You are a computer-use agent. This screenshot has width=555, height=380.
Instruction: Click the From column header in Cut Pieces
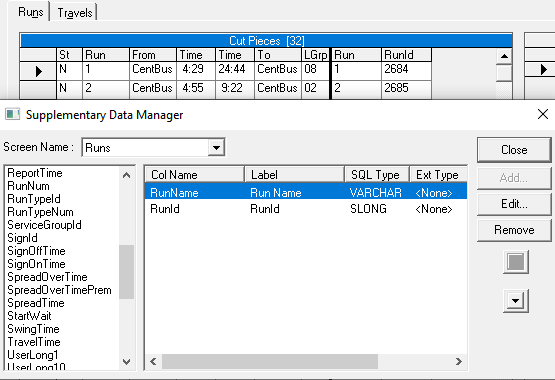point(153,55)
